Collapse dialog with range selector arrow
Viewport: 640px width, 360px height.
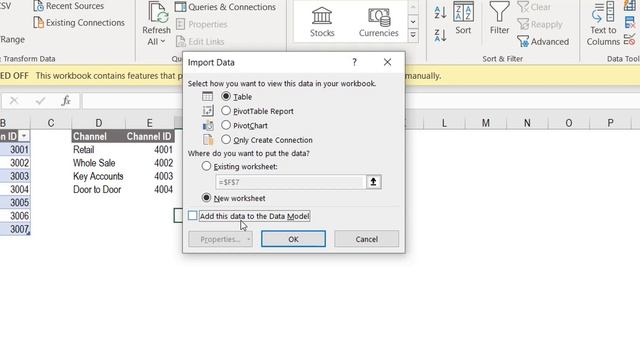pos(373,182)
